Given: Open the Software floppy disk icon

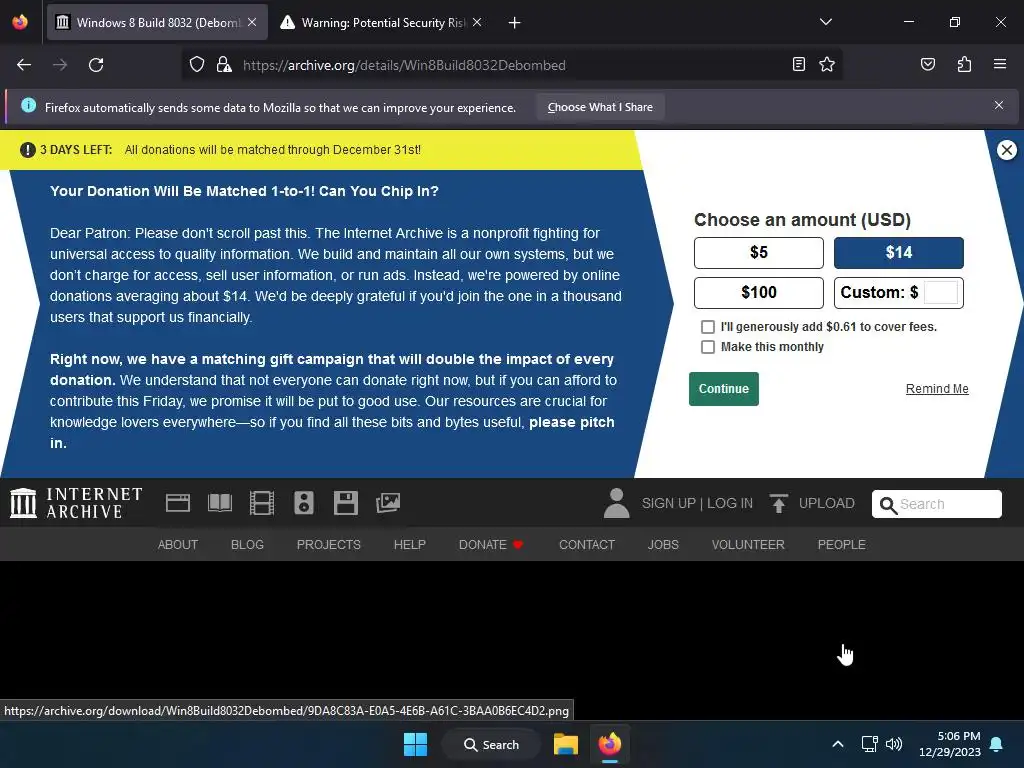Looking at the screenshot, I should pyautogui.click(x=345, y=503).
